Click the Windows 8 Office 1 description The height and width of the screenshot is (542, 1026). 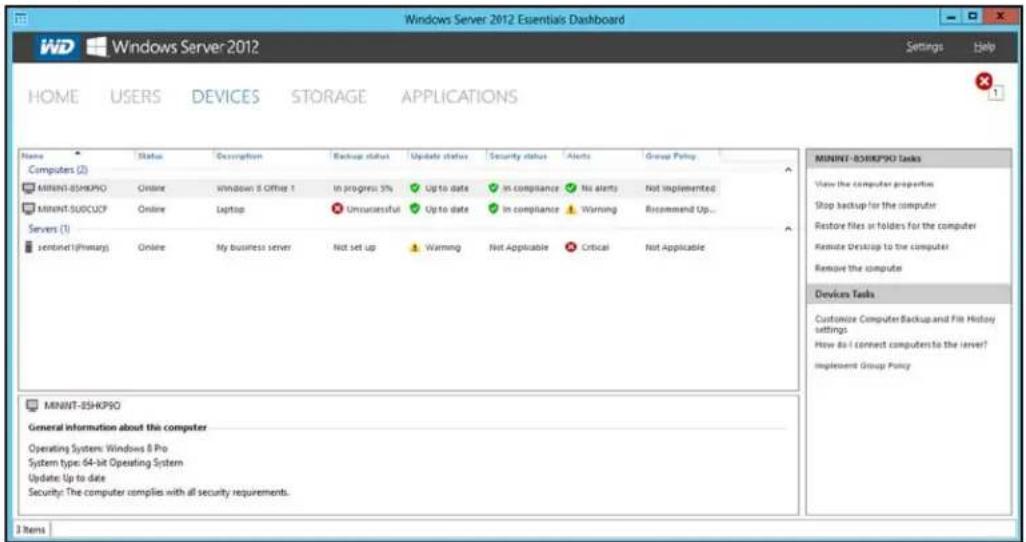tap(255, 189)
